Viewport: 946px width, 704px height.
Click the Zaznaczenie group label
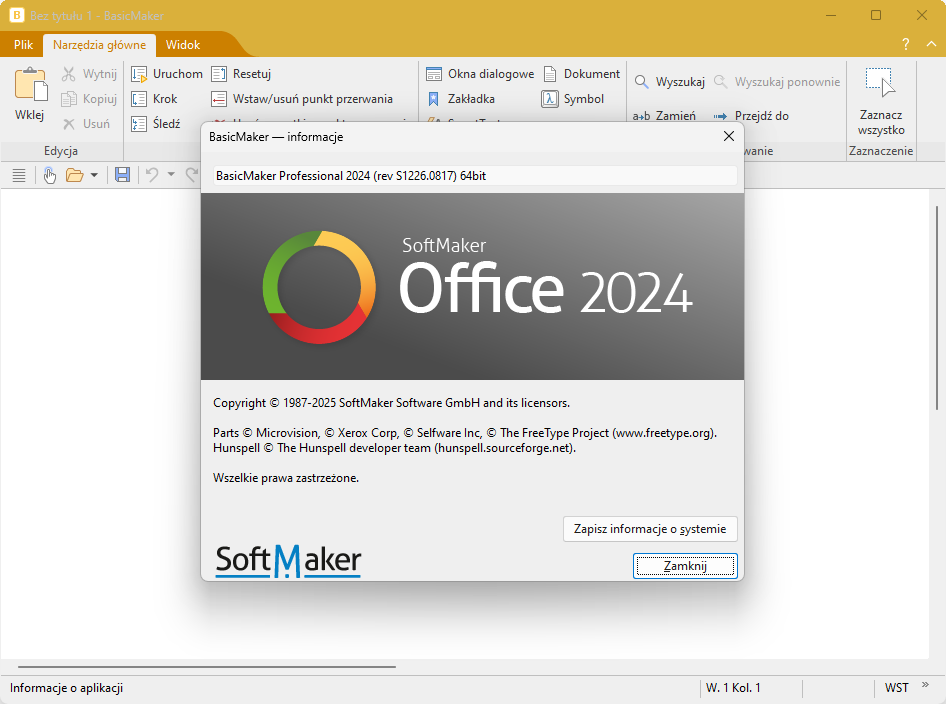coord(881,151)
